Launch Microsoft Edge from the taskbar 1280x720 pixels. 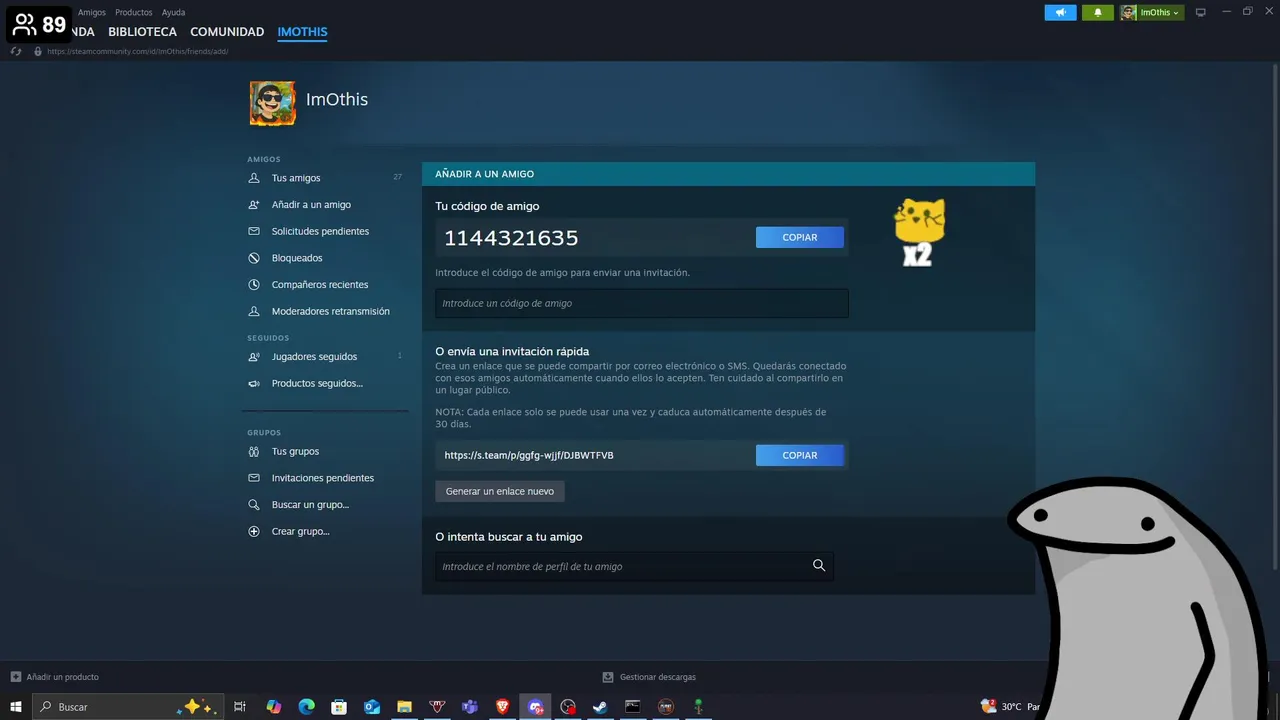307,706
